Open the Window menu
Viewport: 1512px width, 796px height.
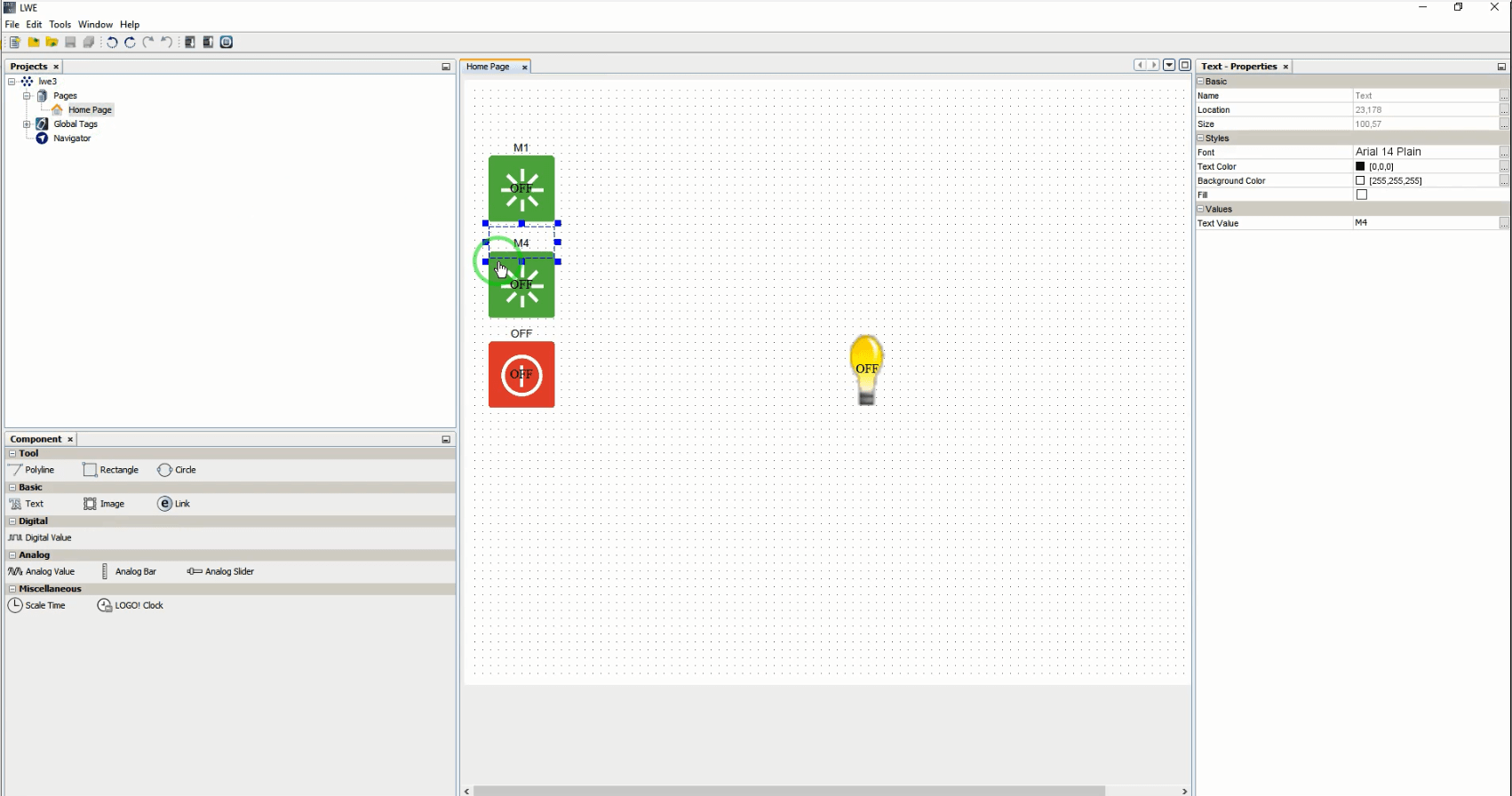(95, 25)
